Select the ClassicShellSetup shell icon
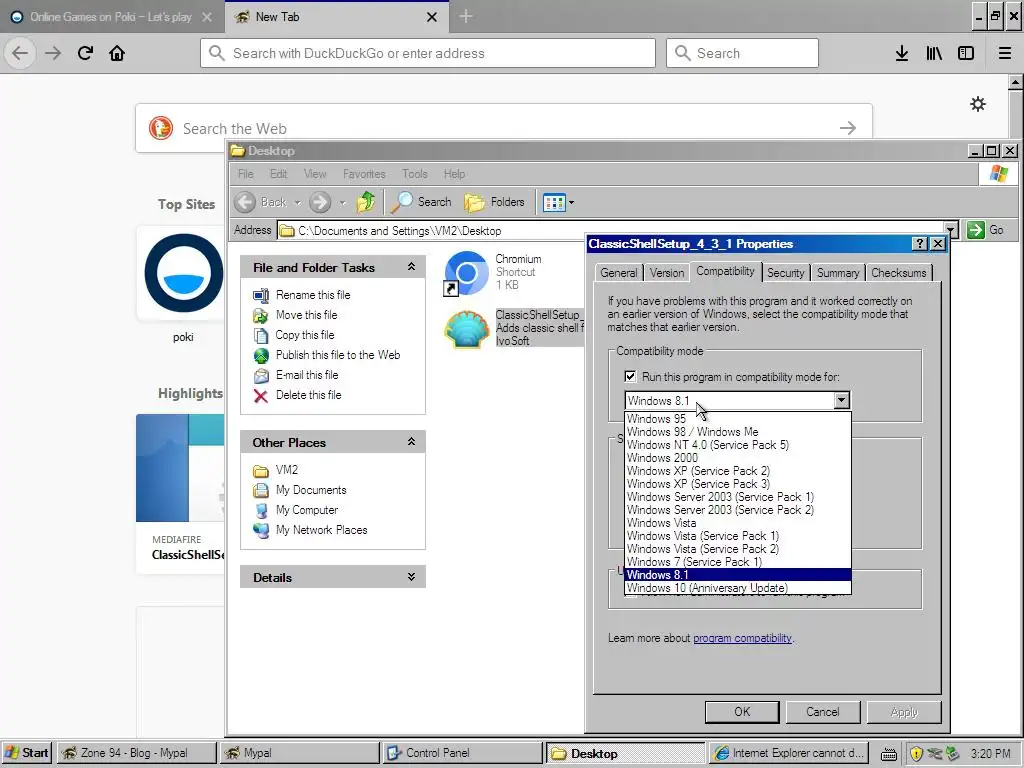 pyautogui.click(x=466, y=328)
